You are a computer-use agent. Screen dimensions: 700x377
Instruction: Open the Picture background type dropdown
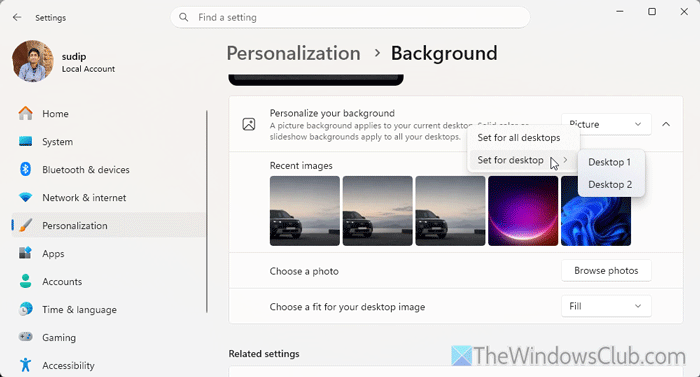(x=606, y=124)
